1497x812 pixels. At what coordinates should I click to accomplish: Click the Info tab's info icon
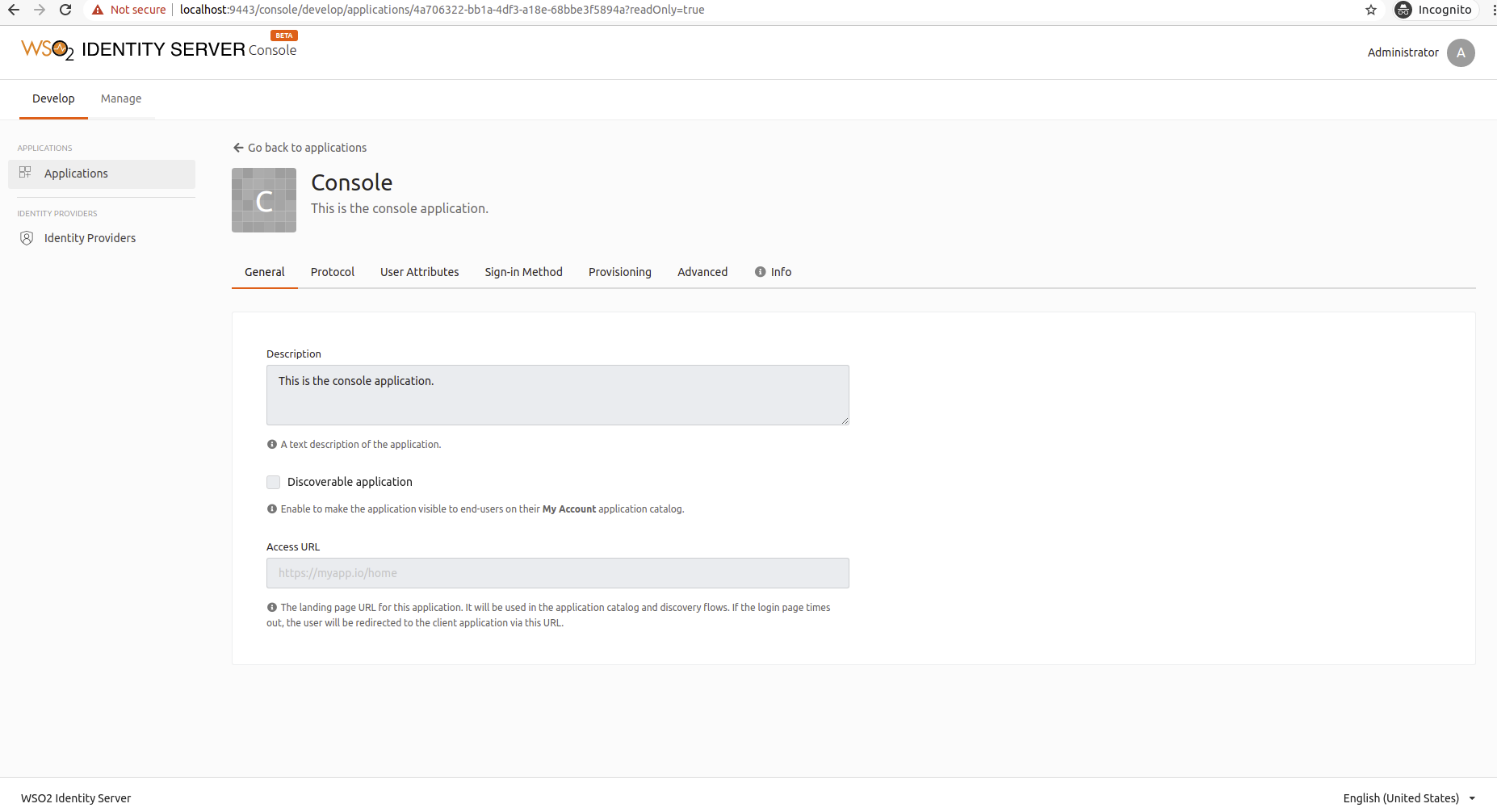pos(760,272)
